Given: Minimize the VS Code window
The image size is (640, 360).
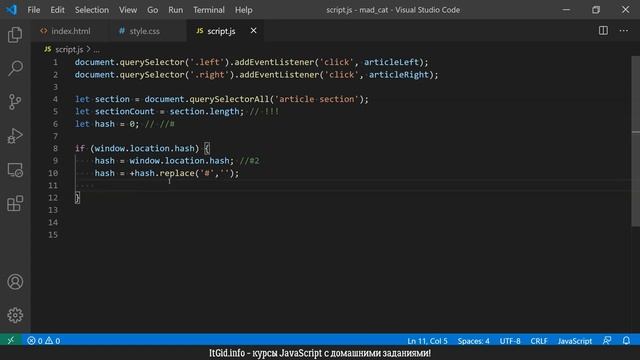Looking at the screenshot, I should click(x=566, y=10).
